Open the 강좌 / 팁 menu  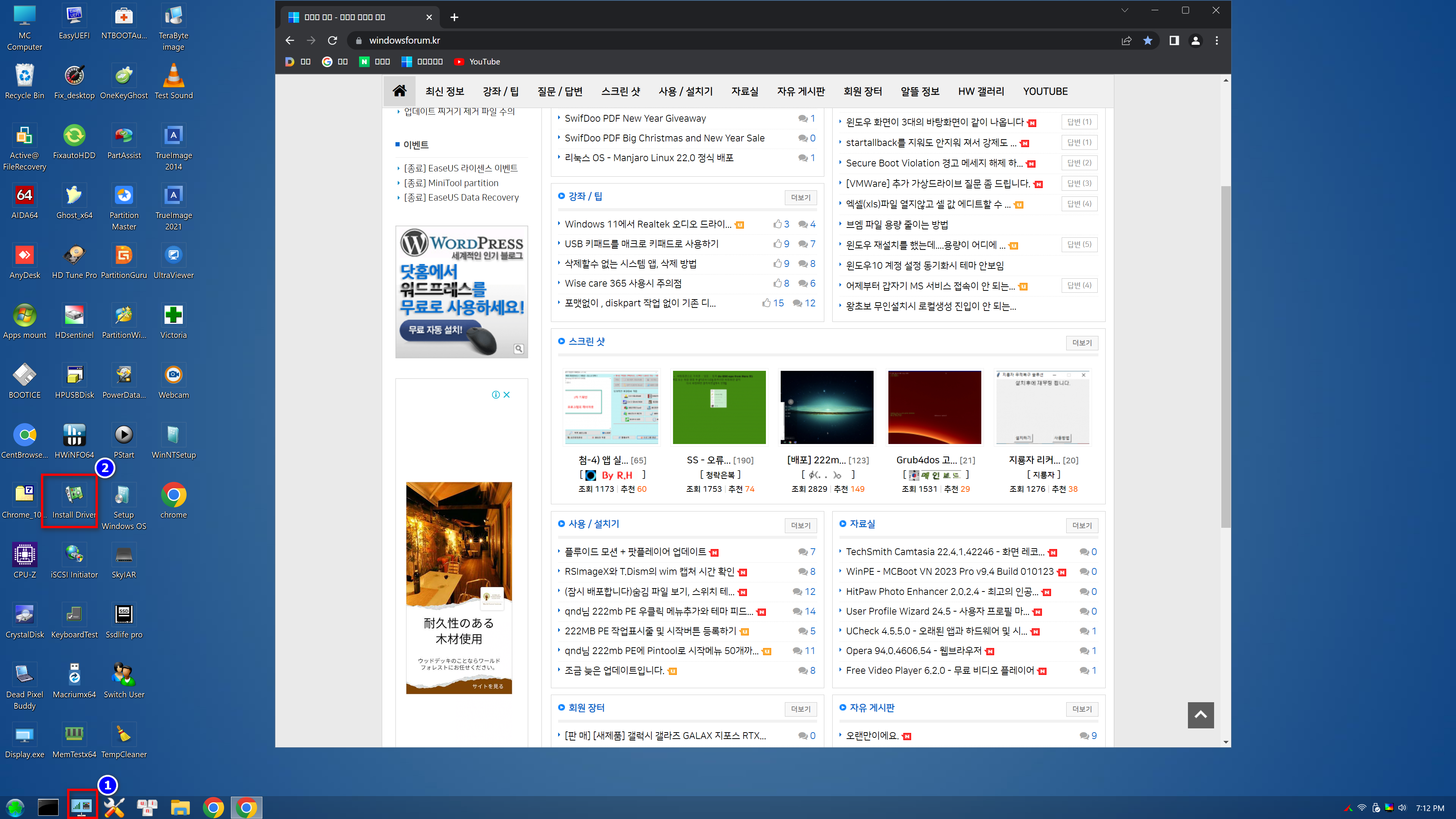pos(500,91)
